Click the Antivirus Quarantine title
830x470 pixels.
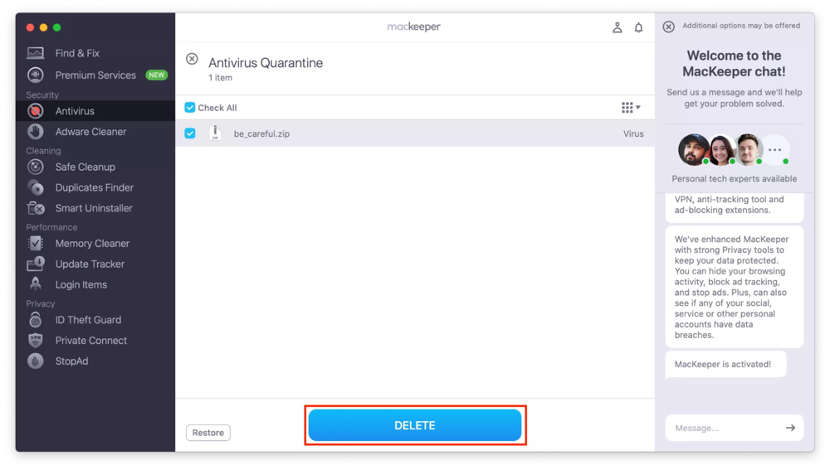[265, 63]
